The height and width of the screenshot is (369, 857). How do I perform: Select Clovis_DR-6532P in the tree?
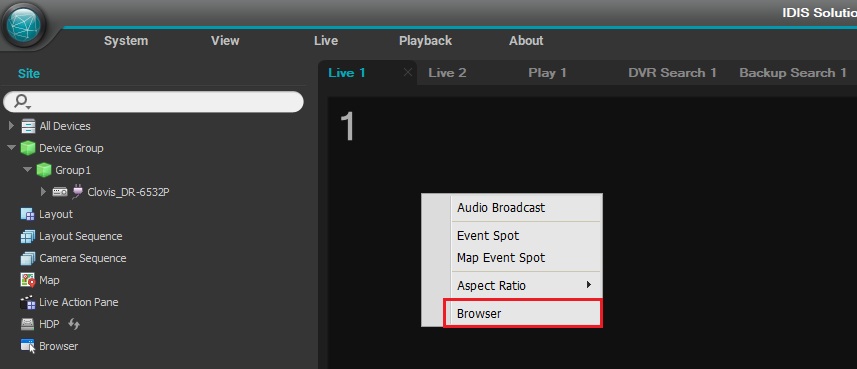point(128,192)
